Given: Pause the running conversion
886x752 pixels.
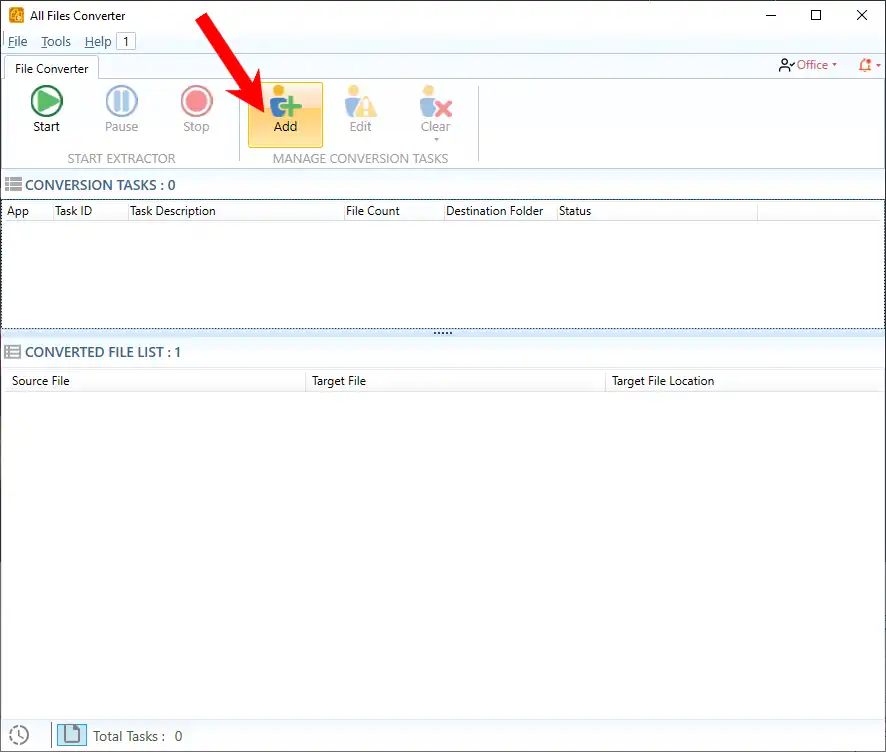Looking at the screenshot, I should (121, 110).
